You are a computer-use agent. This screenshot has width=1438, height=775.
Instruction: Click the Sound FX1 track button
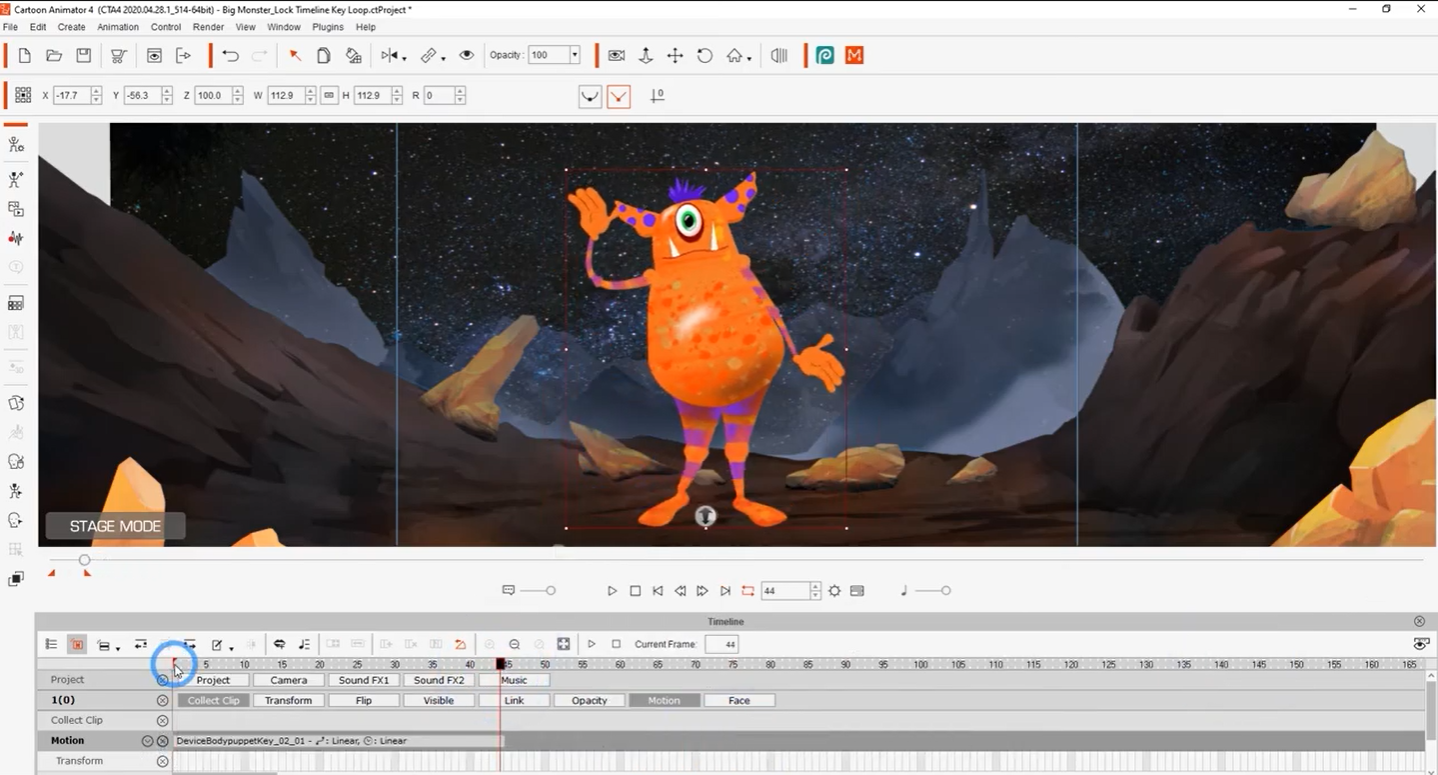click(x=364, y=680)
